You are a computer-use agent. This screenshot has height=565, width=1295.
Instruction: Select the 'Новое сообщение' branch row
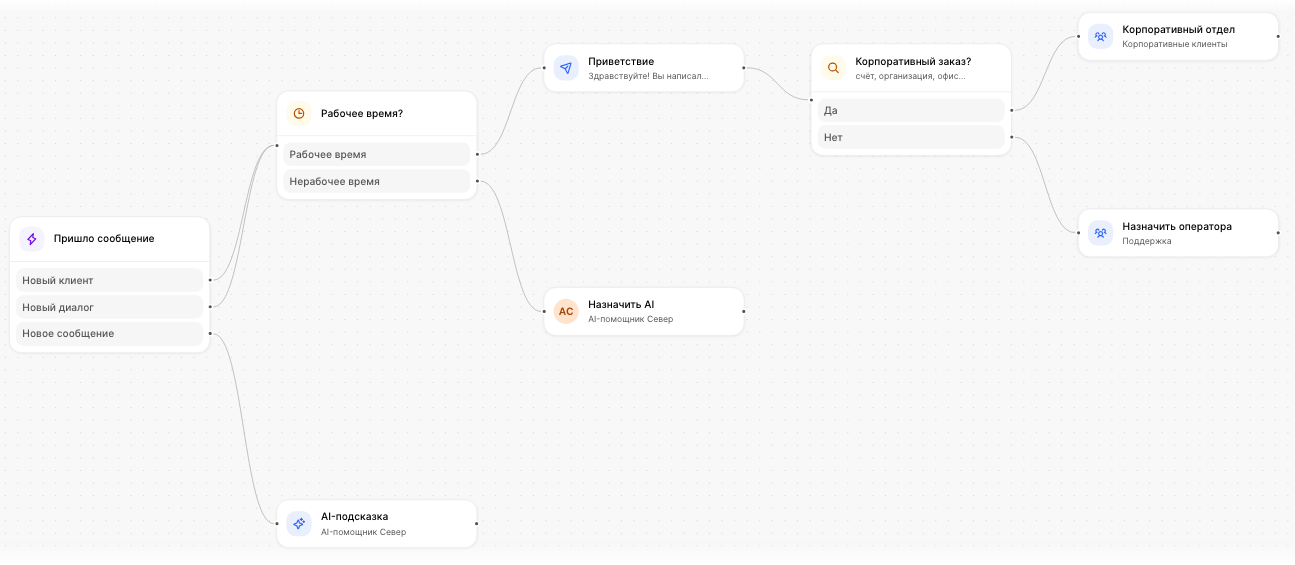110,333
